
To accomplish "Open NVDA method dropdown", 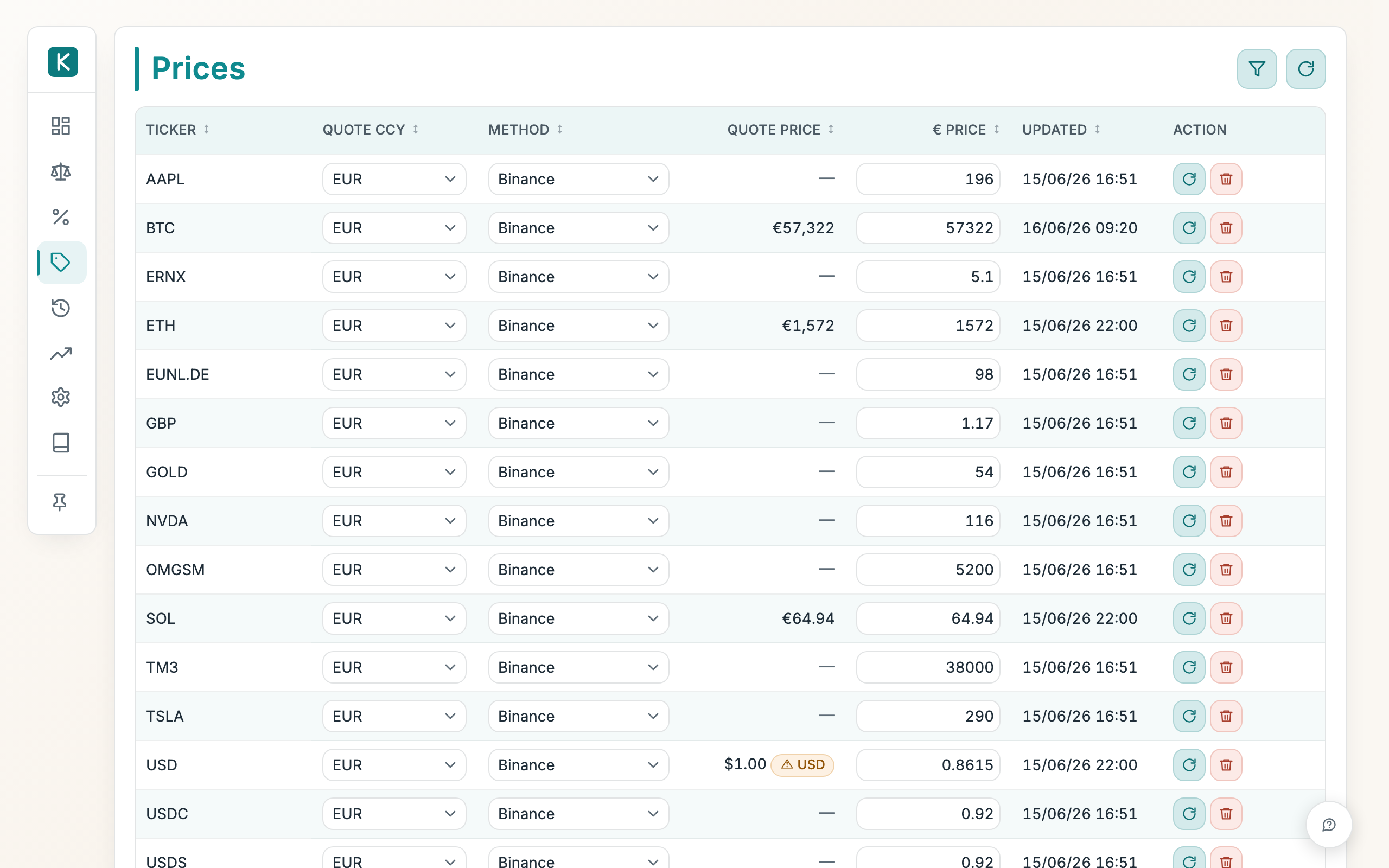I will click(578, 521).
